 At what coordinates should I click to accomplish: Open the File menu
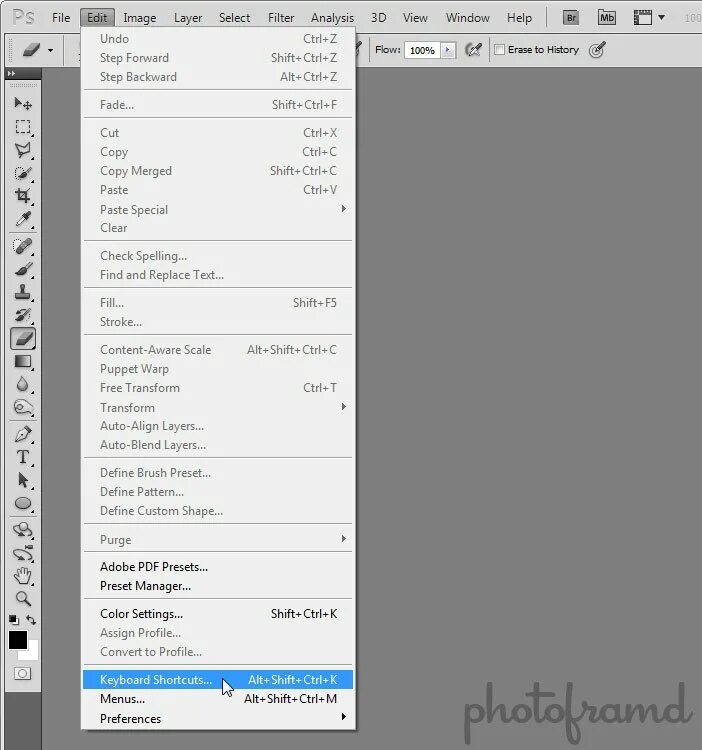(x=61, y=18)
